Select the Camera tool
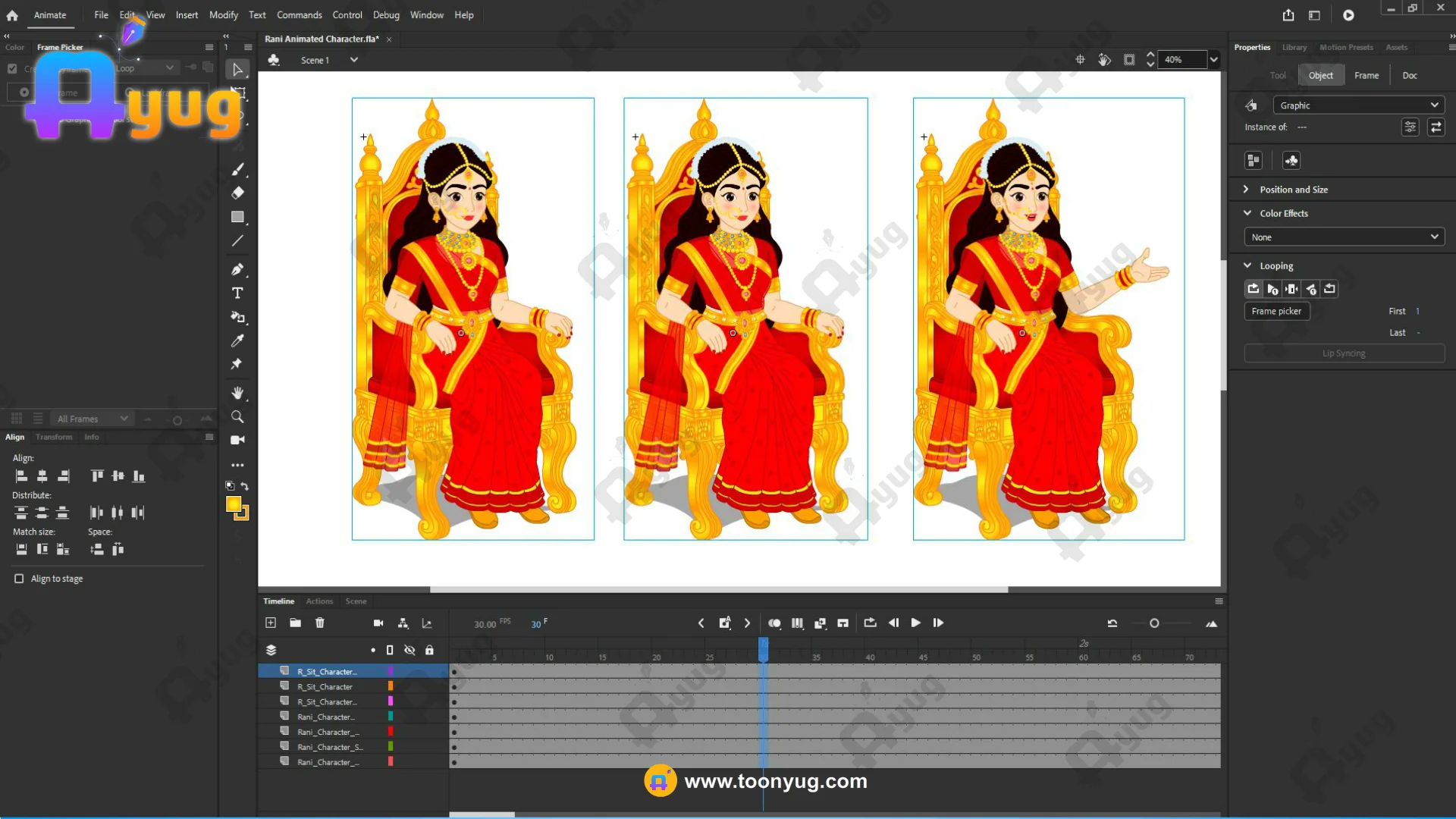Image resolution: width=1456 pixels, height=819 pixels. [237, 440]
